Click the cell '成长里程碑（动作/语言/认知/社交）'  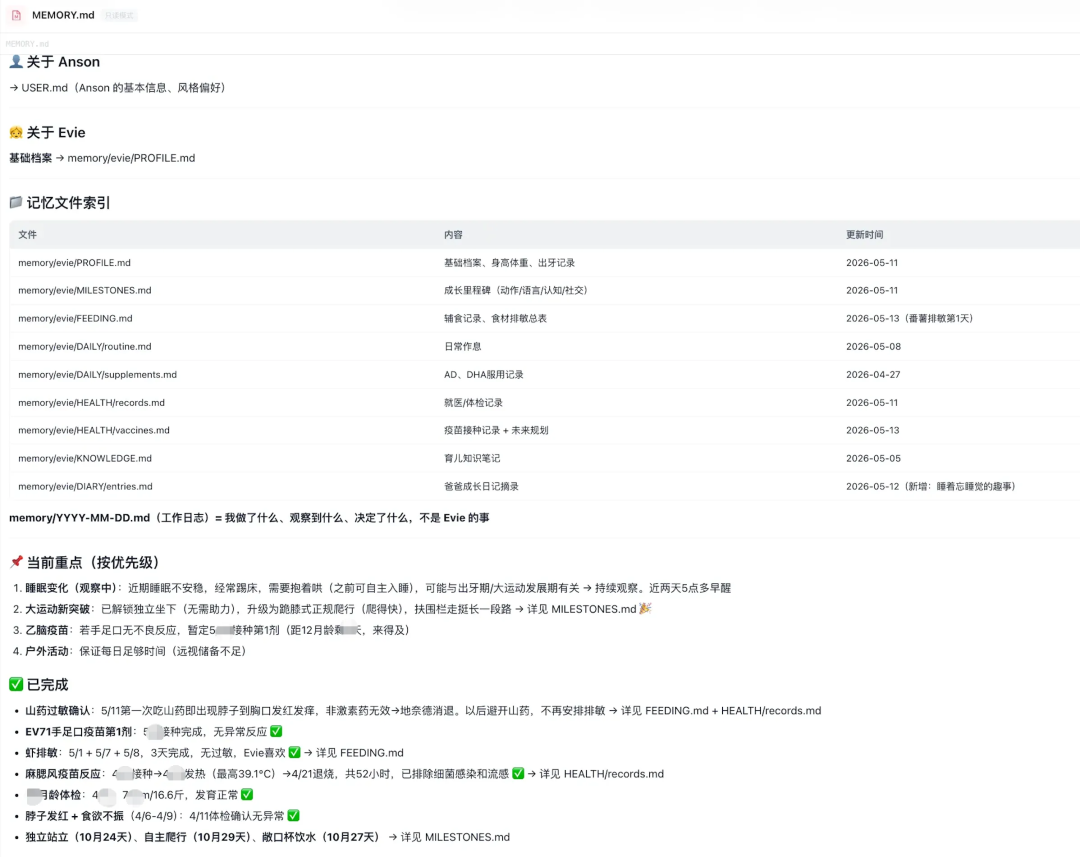point(516,291)
